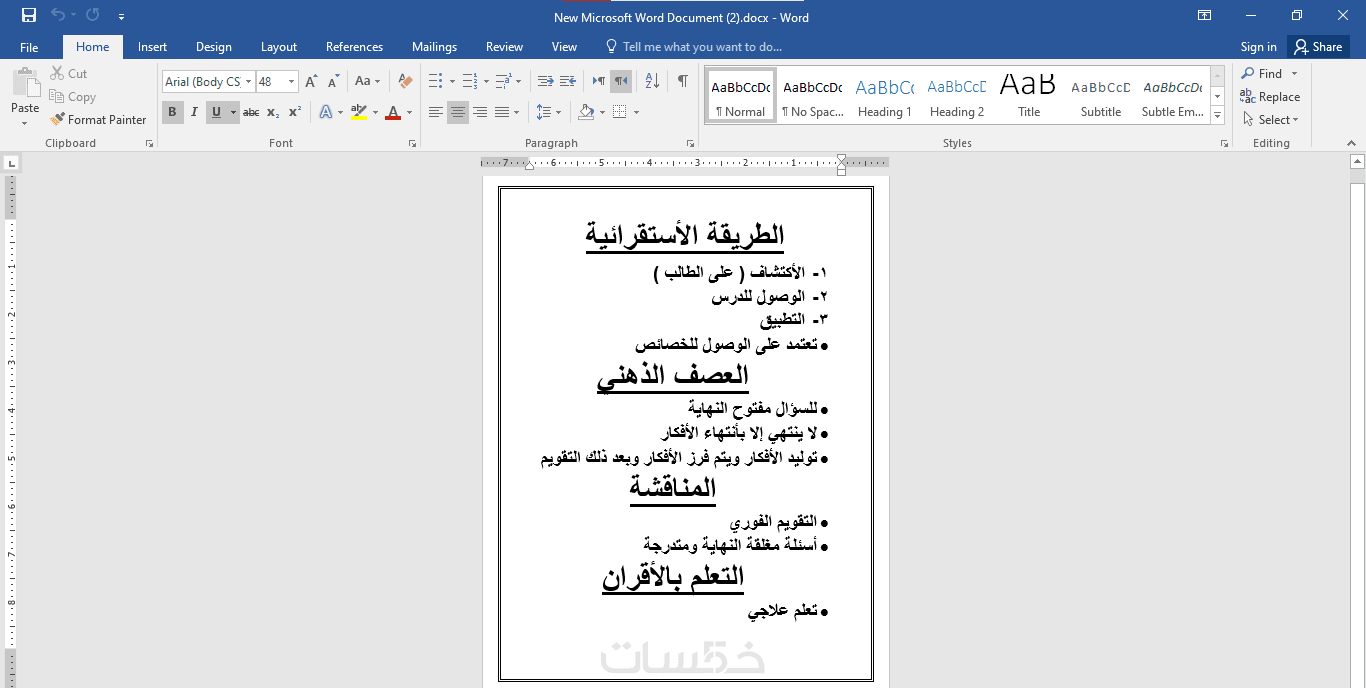This screenshot has height=688, width=1366.
Task: Click Tell me what you want field
Action: pos(693,47)
